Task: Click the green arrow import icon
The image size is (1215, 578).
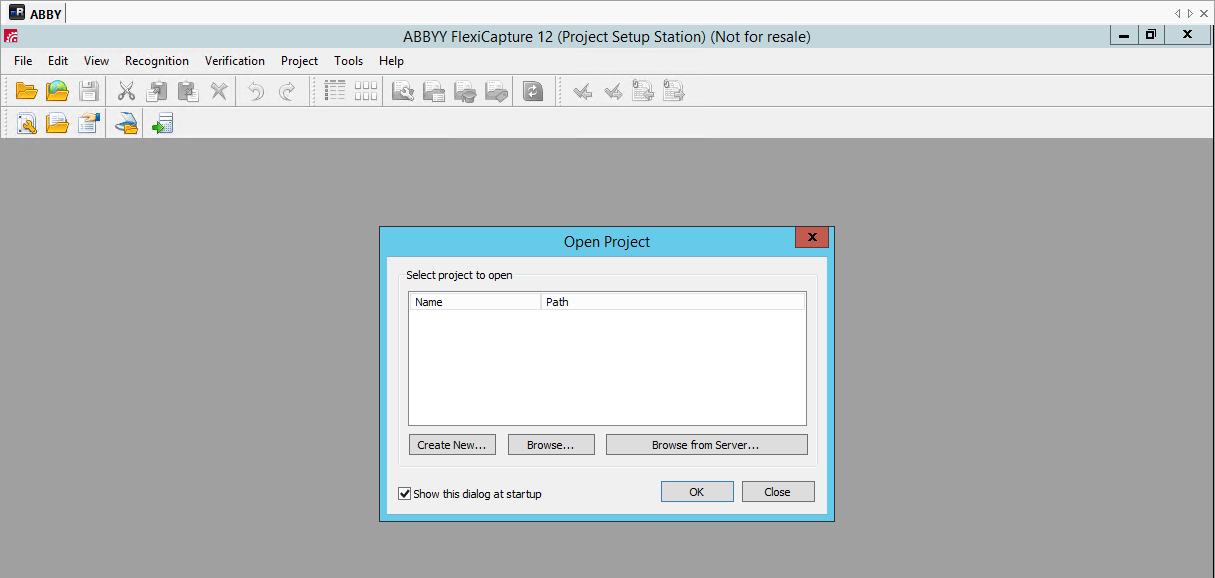Action: pyautogui.click(x=162, y=124)
